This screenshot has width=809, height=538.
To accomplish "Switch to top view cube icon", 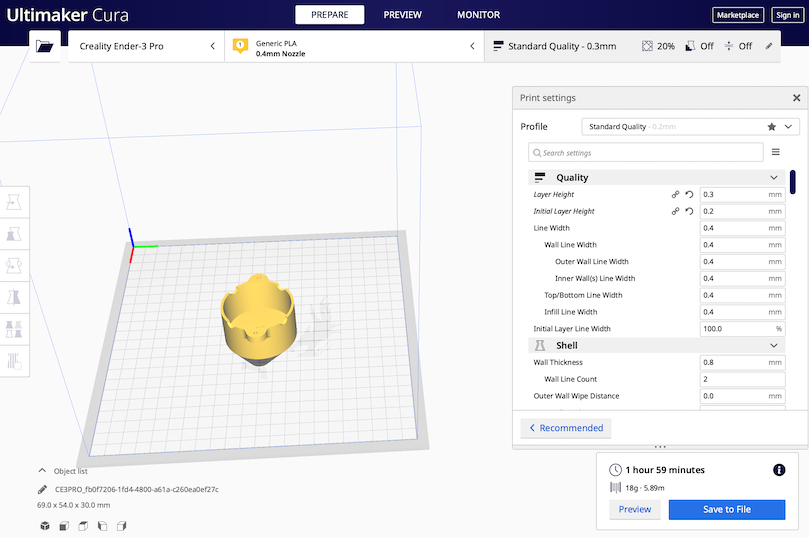I will click(x=83, y=526).
